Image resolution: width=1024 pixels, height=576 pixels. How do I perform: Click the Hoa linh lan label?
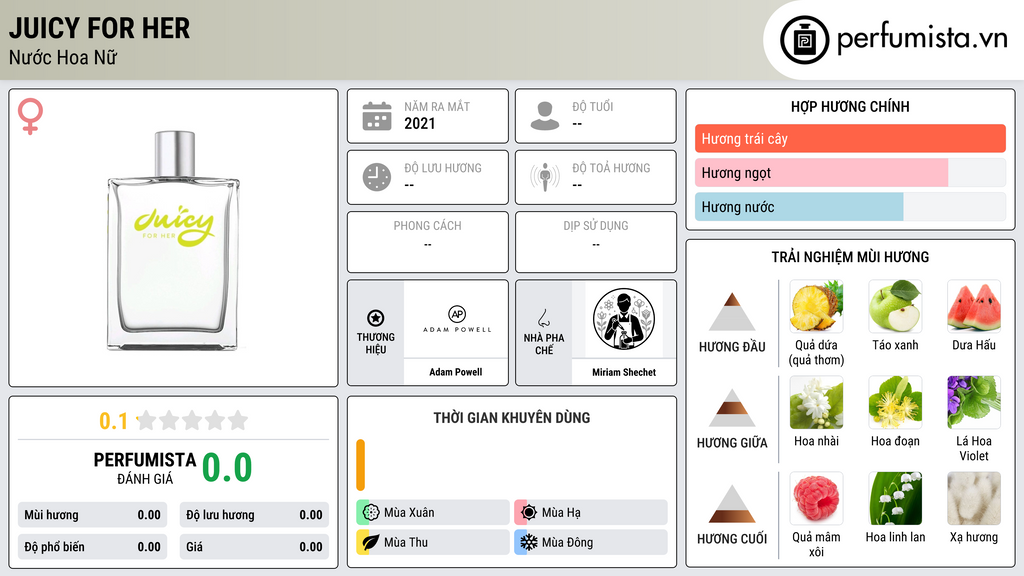point(895,537)
